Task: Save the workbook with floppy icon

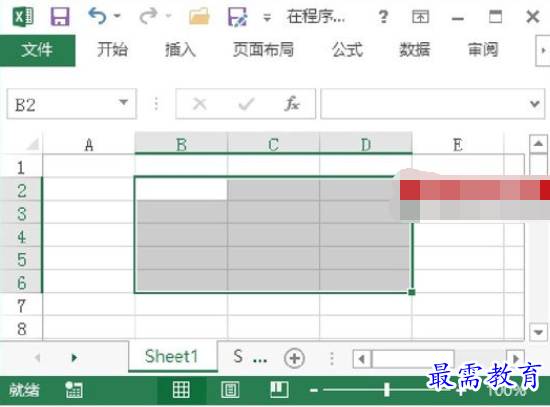Action: (60, 16)
